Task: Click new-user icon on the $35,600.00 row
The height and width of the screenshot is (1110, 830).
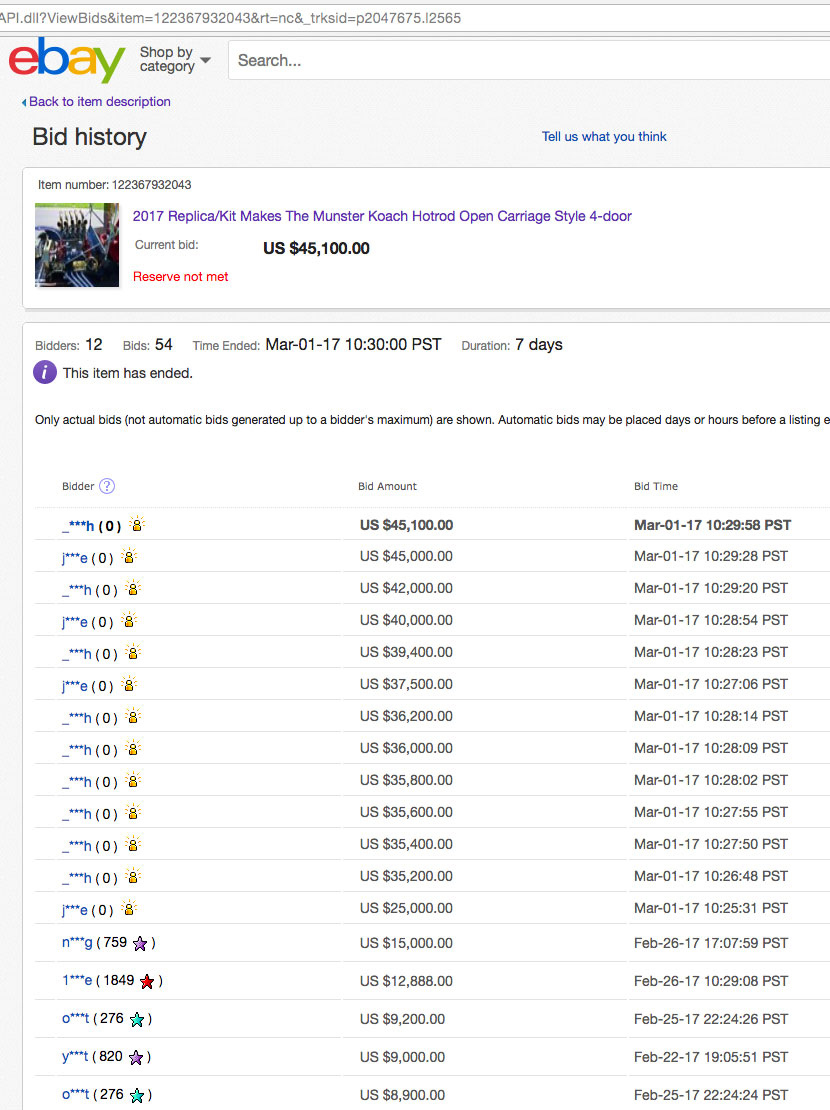Action: (132, 811)
